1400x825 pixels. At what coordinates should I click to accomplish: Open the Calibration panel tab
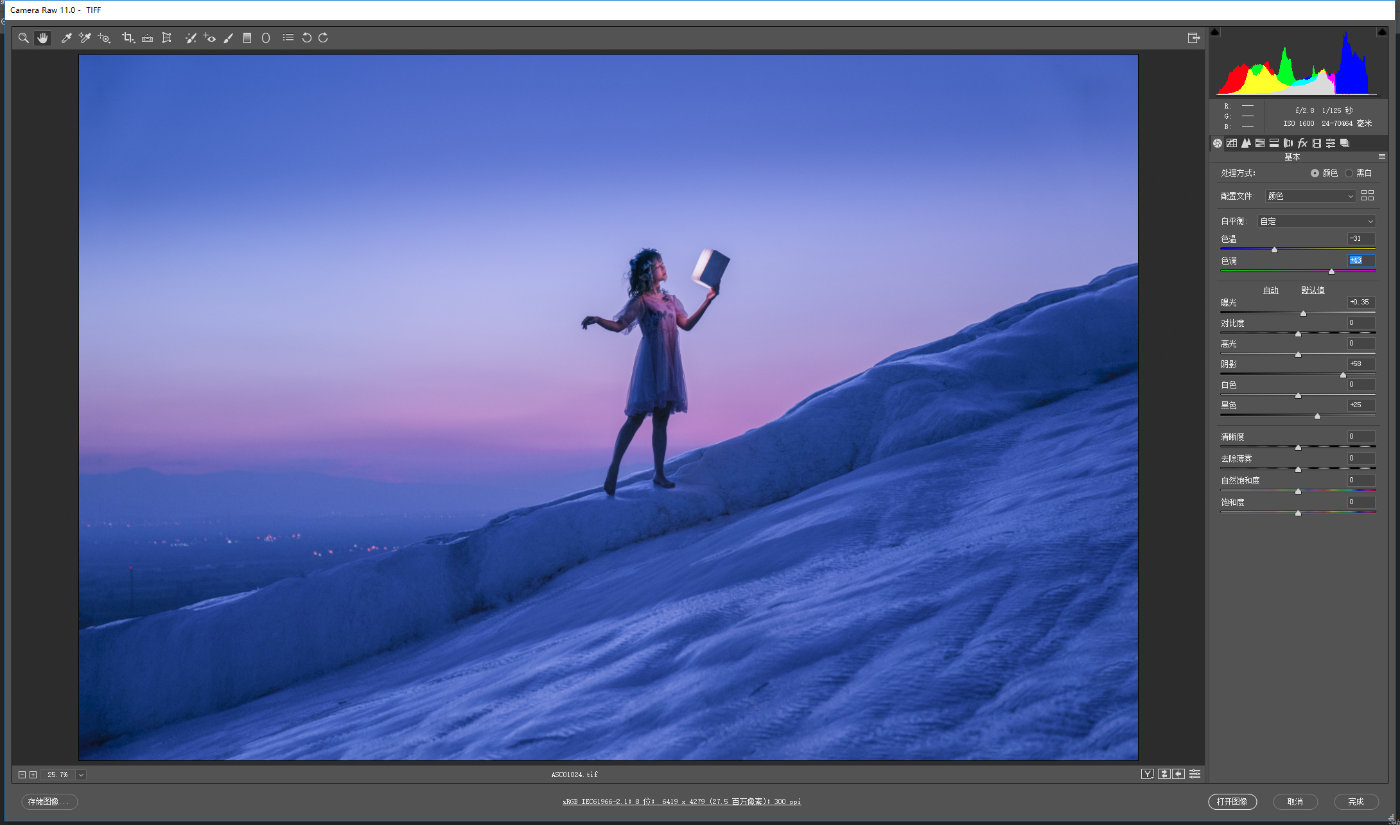(1317, 143)
